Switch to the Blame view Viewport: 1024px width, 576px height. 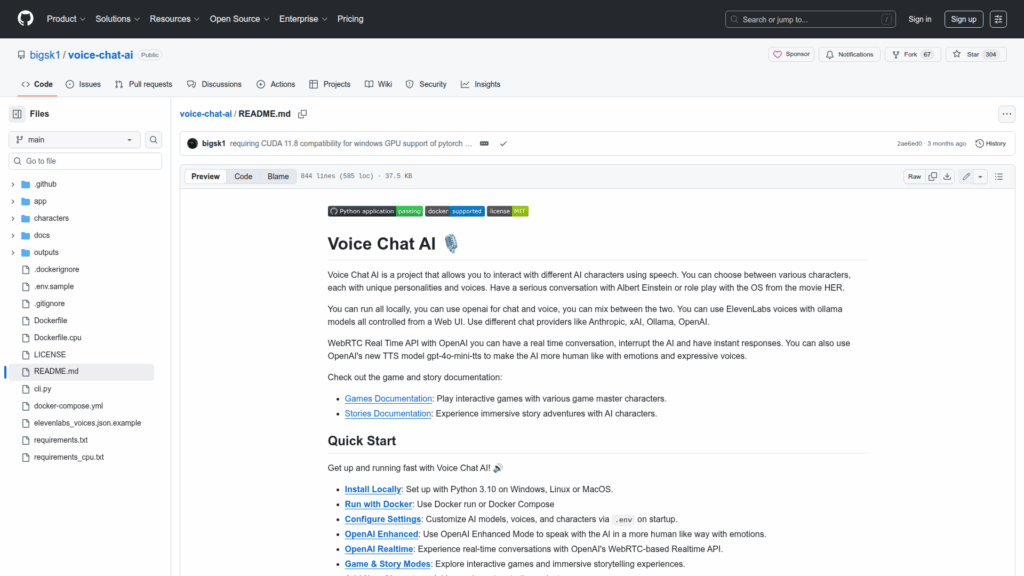277,176
